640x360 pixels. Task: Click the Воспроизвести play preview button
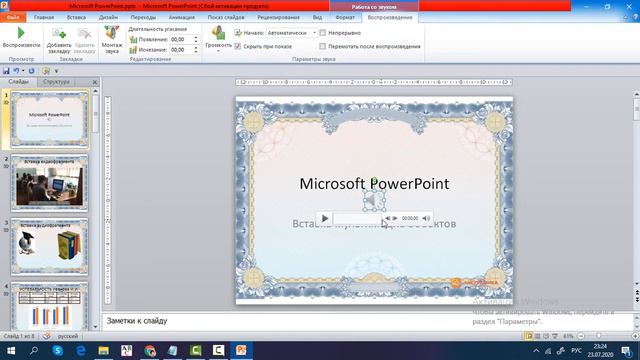[x=21, y=38]
